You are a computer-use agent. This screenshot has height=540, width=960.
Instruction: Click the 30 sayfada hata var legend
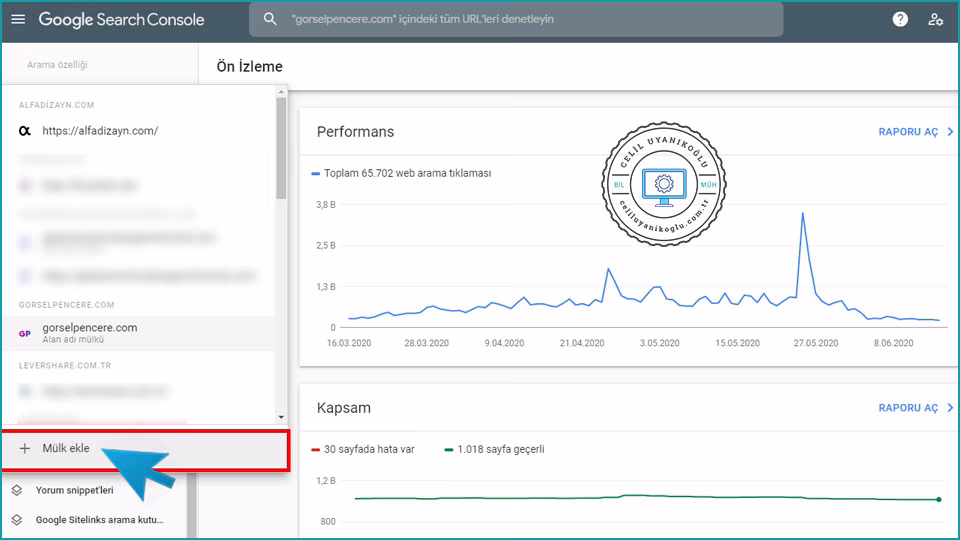click(363, 449)
